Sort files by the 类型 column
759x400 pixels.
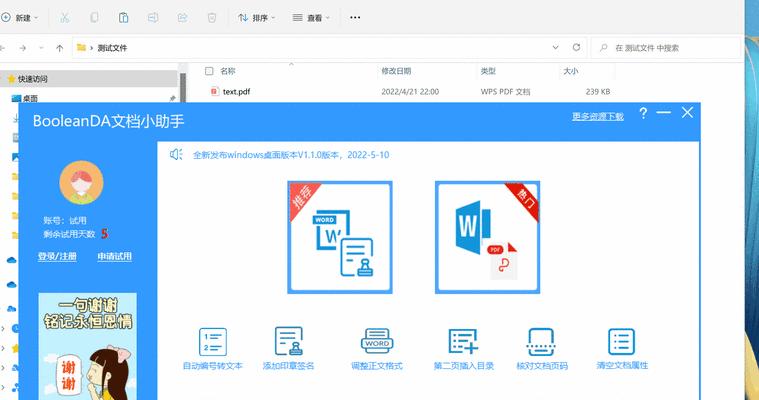click(x=488, y=71)
